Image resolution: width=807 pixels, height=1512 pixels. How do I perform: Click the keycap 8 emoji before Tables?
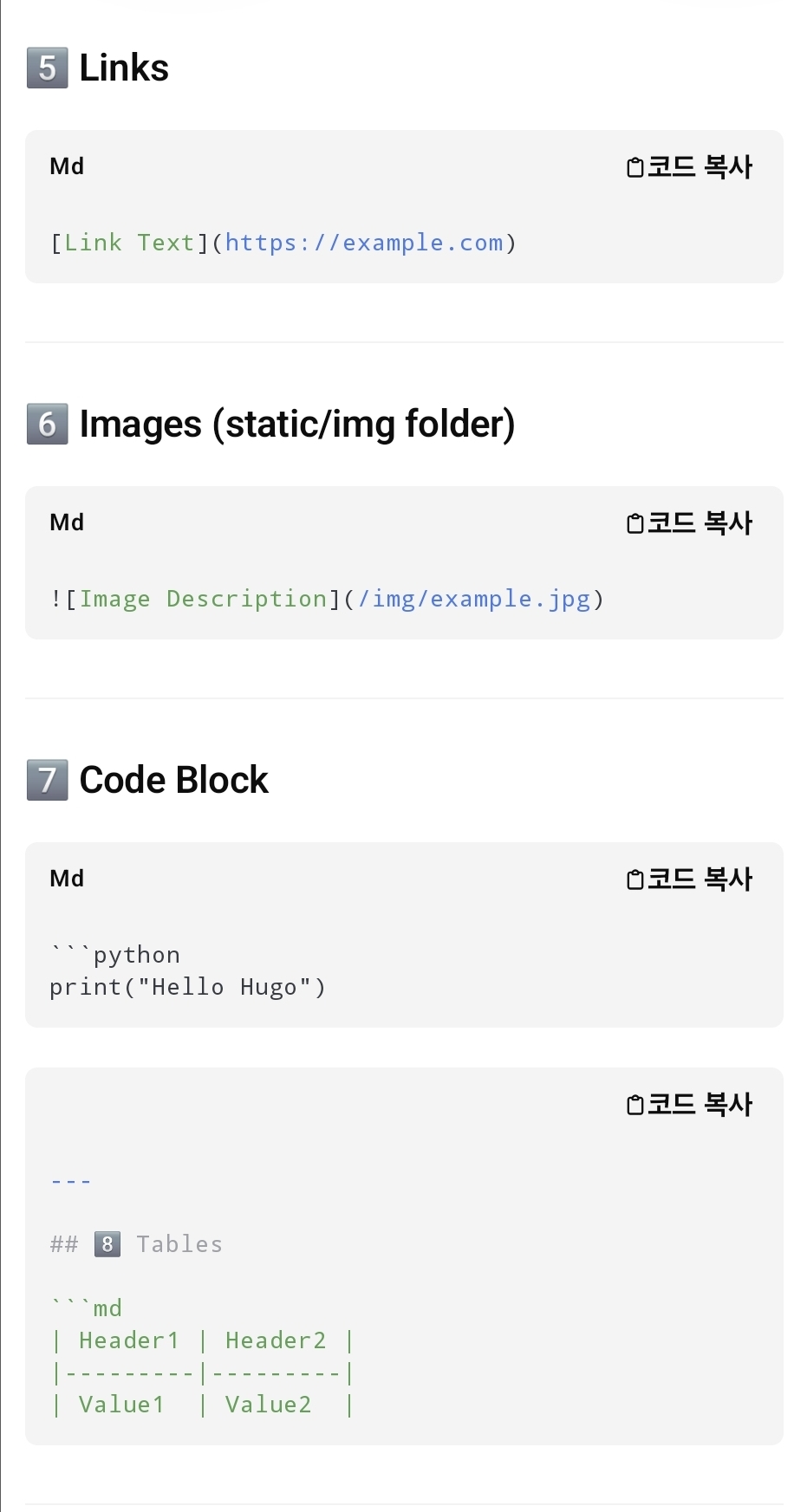(x=107, y=1244)
